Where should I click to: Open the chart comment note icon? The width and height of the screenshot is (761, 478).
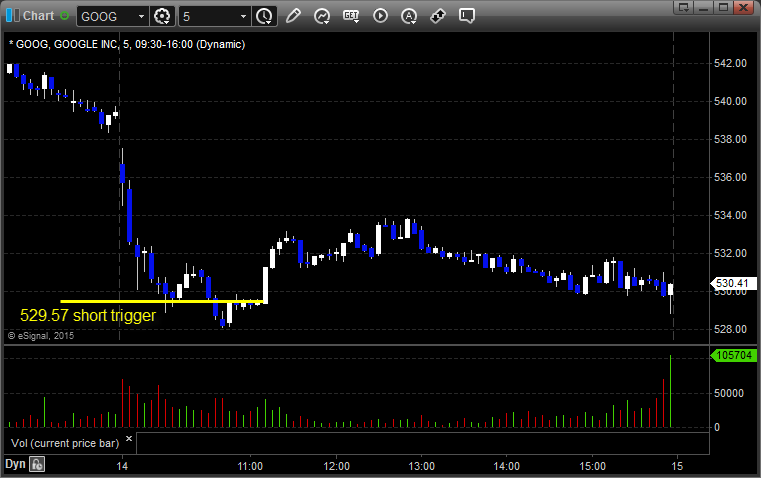pos(466,16)
